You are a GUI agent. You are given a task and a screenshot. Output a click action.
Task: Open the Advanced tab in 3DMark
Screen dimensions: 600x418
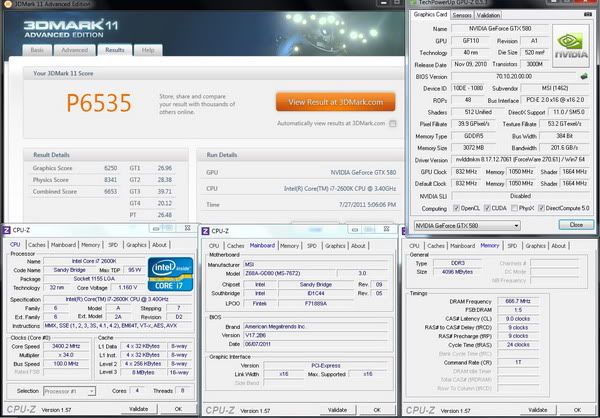(x=75, y=50)
